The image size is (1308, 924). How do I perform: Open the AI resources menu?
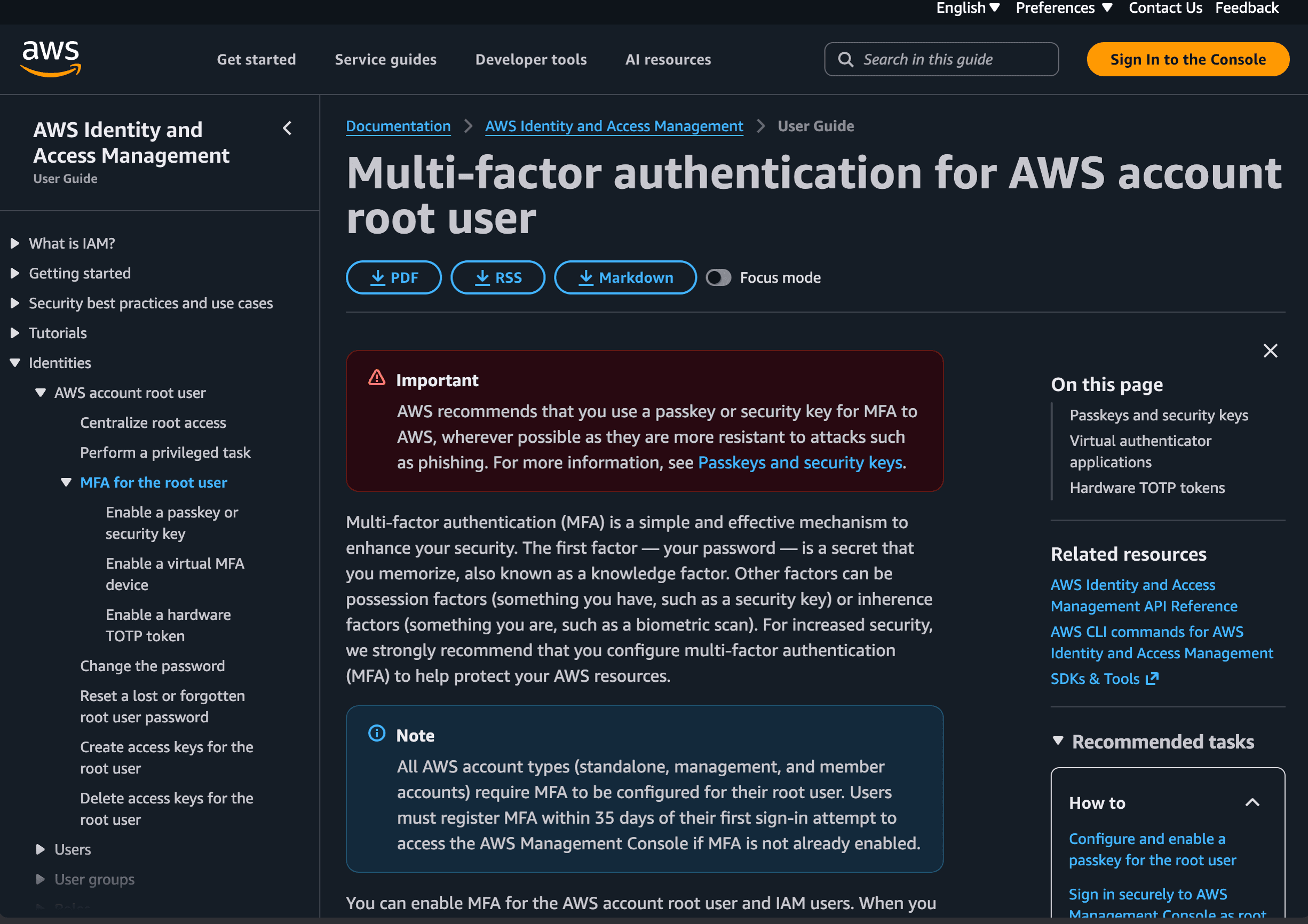coord(668,59)
